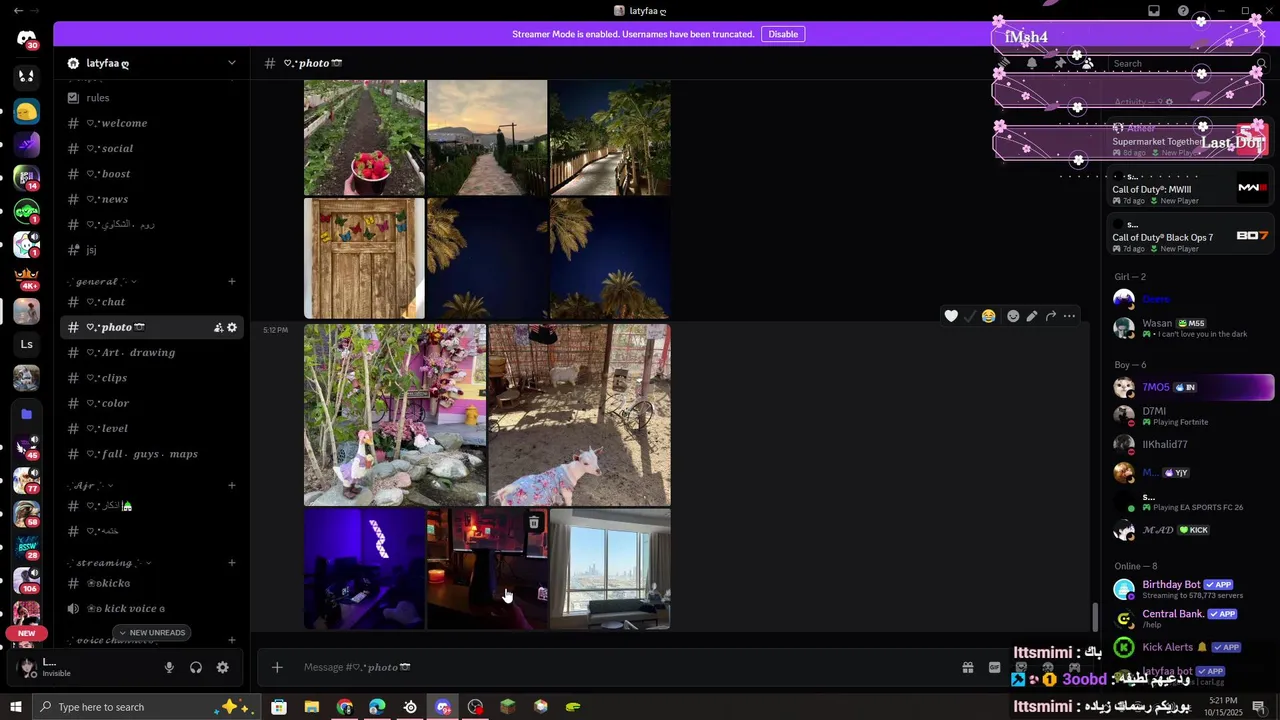Open the black cat server icon
Image resolution: width=1280 pixels, height=720 pixels.
click(x=26, y=76)
